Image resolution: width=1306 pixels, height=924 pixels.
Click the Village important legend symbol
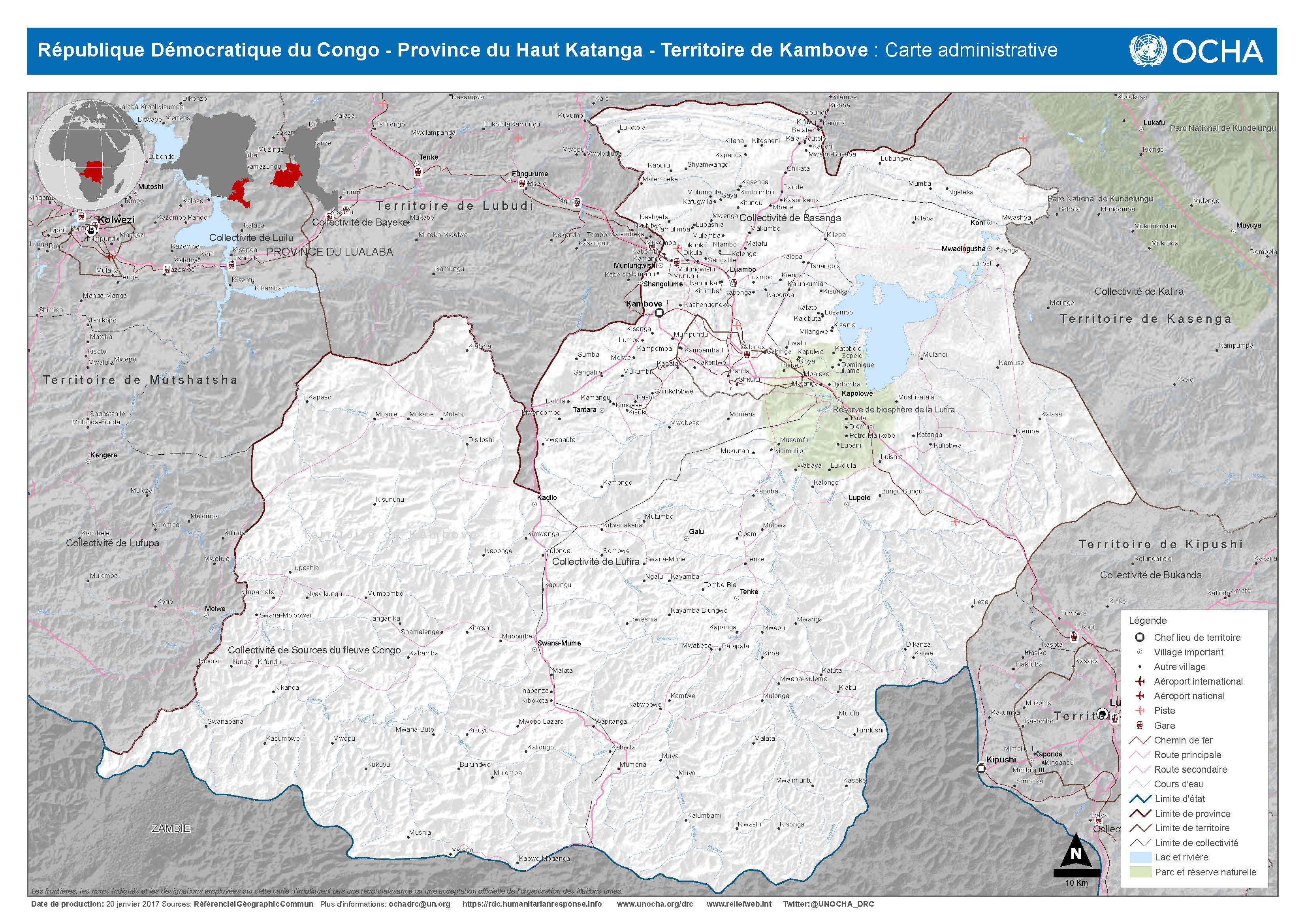click(1139, 653)
